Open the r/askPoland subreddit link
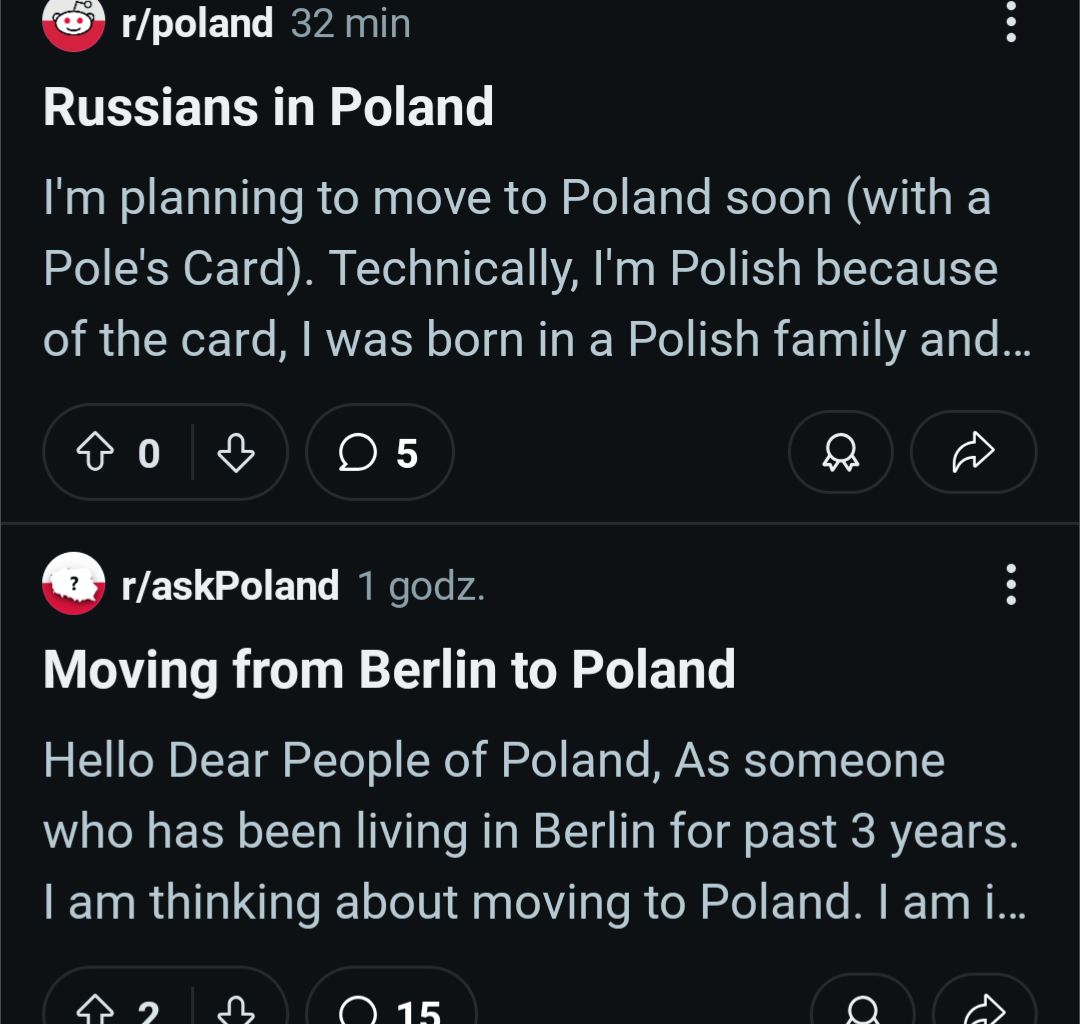The width and height of the screenshot is (1080, 1024). coord(230,585)
